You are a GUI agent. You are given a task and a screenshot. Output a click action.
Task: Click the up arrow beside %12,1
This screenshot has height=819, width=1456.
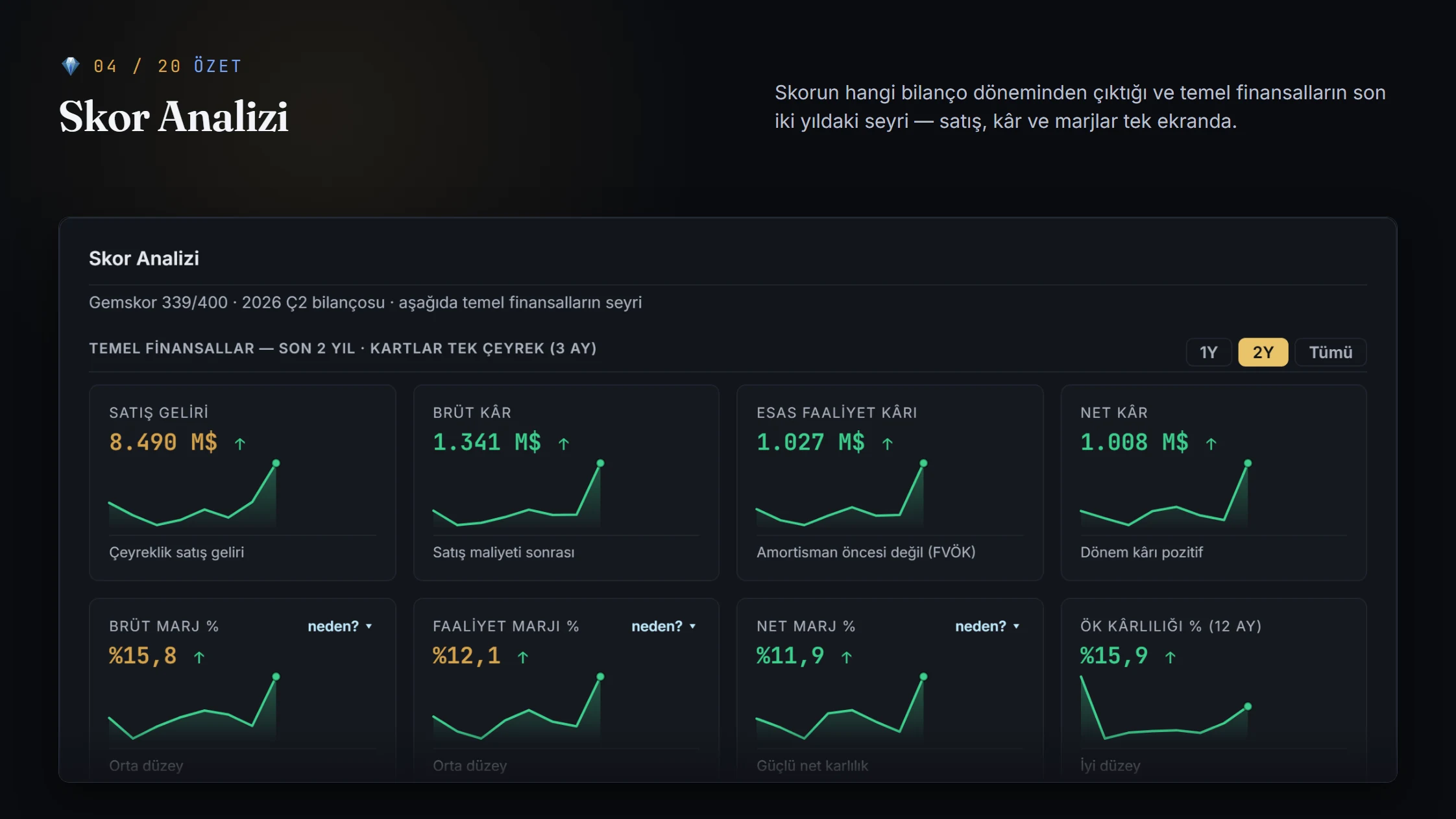pyautogui.click(x=523, y=657)
